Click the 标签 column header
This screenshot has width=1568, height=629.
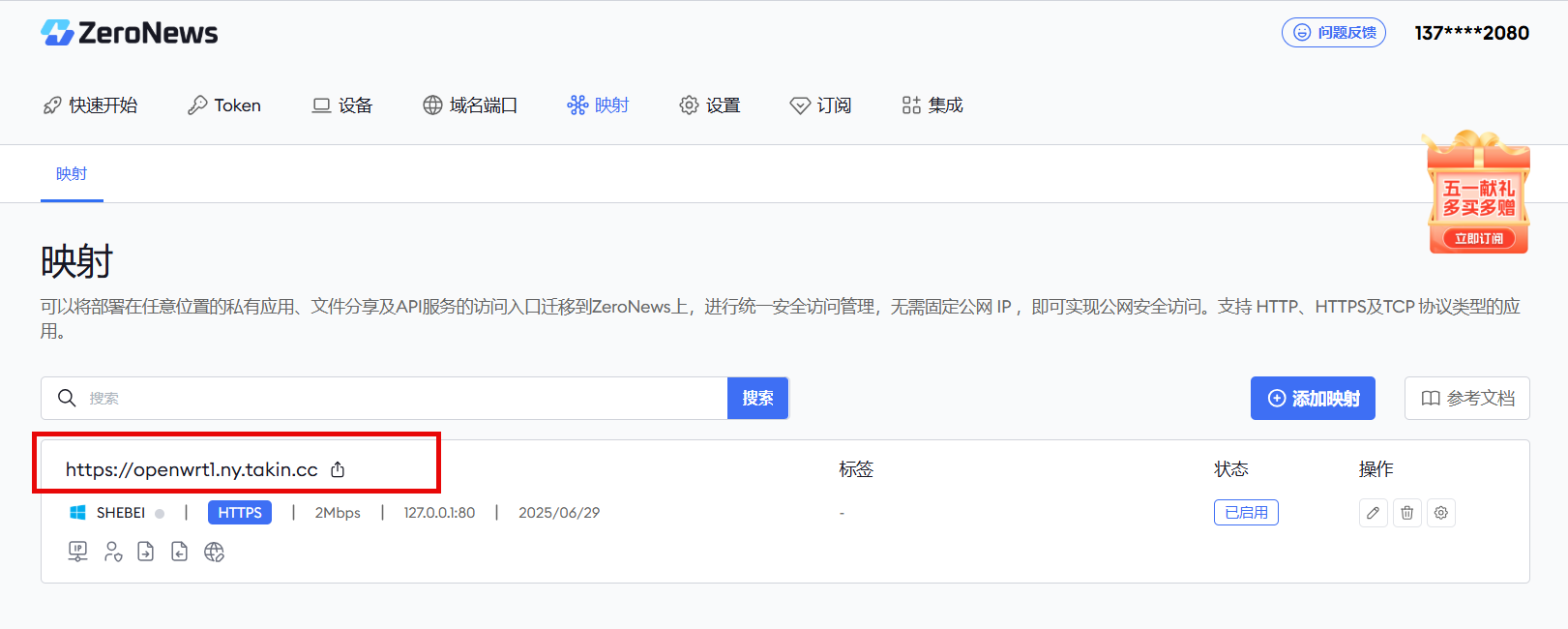pos(856,469)
